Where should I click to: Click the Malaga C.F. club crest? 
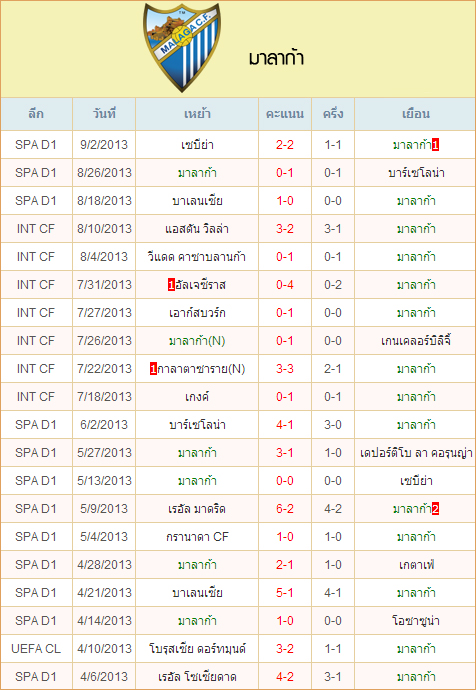182,48
